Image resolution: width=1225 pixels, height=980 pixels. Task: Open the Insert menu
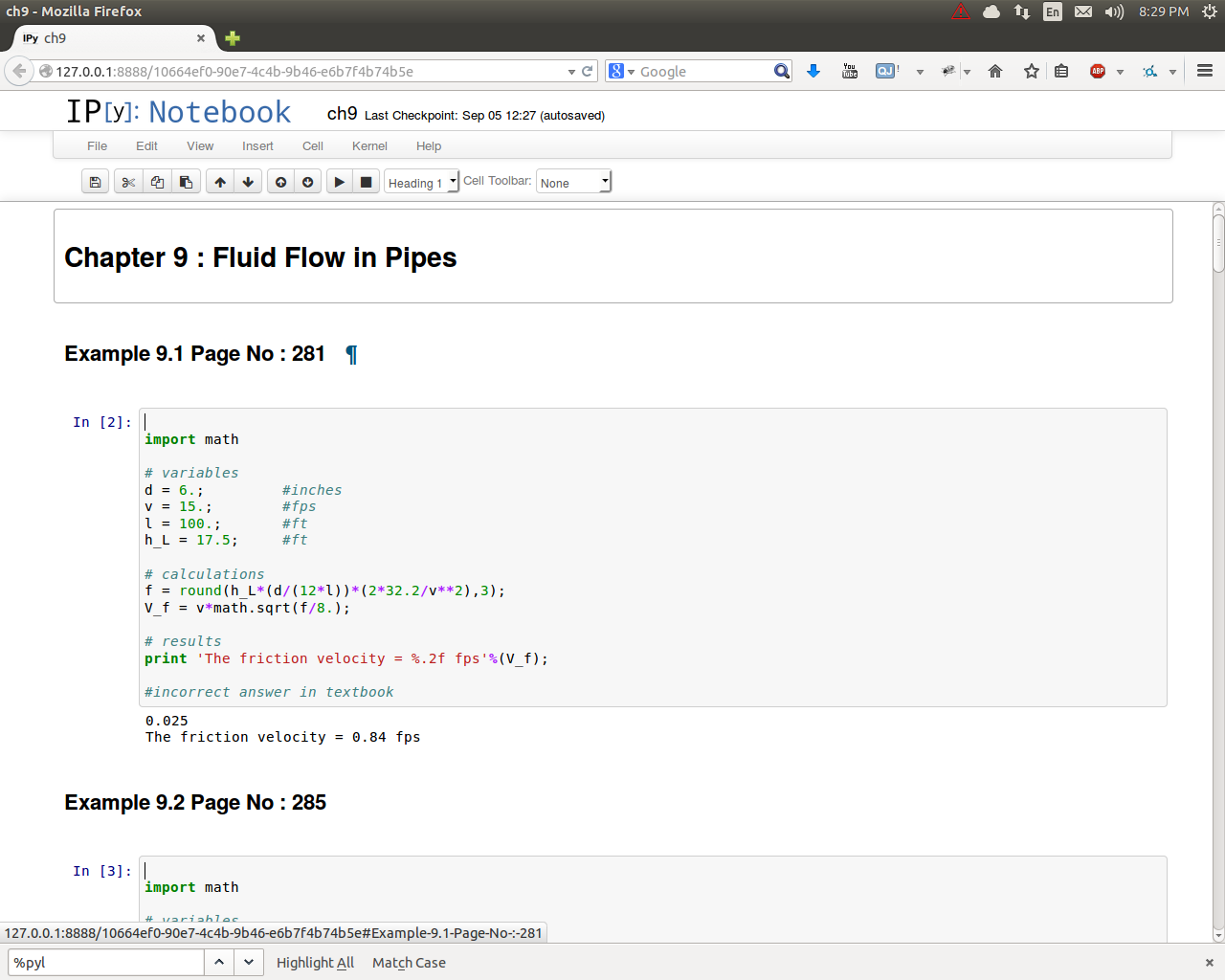(257, 146)
